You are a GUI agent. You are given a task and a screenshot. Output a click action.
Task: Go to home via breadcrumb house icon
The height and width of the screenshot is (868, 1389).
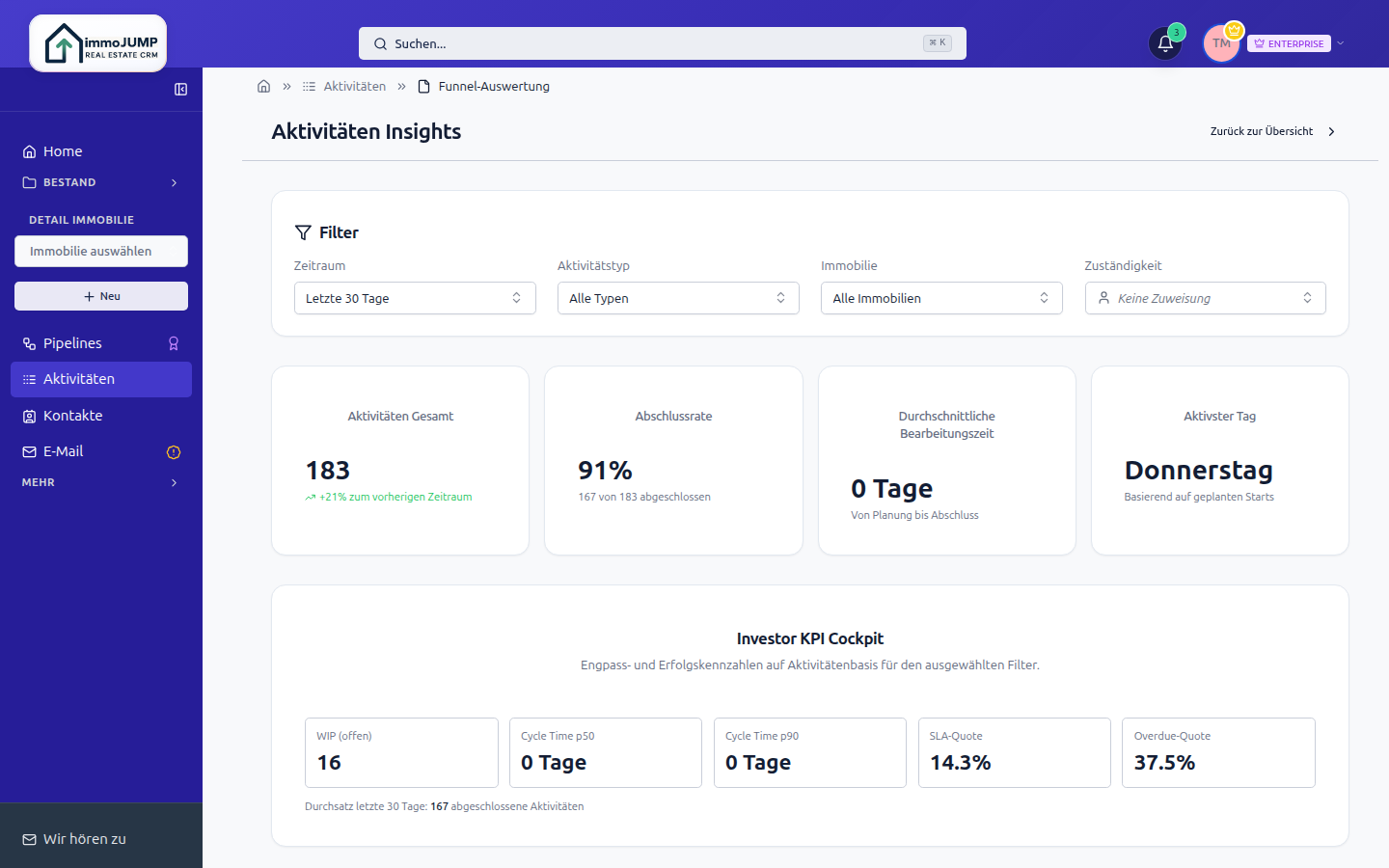click(263, 86)
